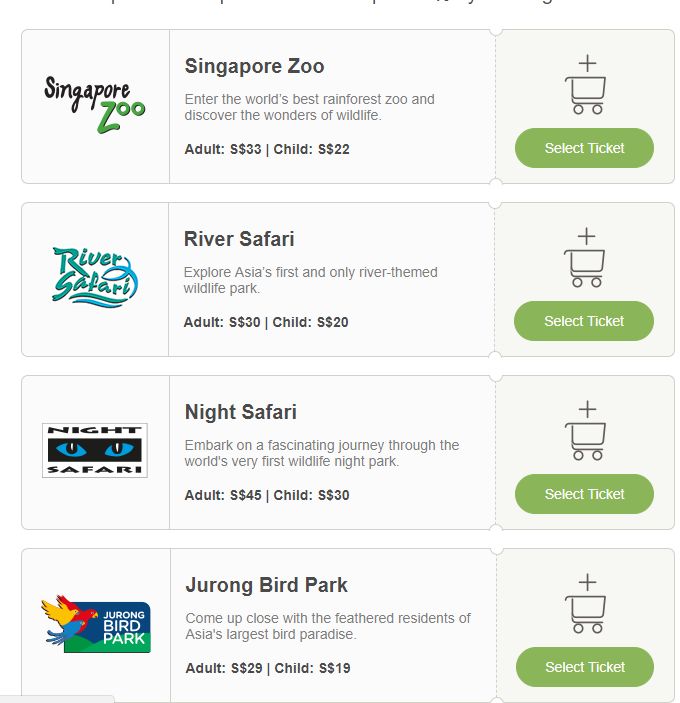The height and width of the screenshot is (703, 680).
Task: Click the Jurong Bird Park price line
Action: [x=267, y=668]
